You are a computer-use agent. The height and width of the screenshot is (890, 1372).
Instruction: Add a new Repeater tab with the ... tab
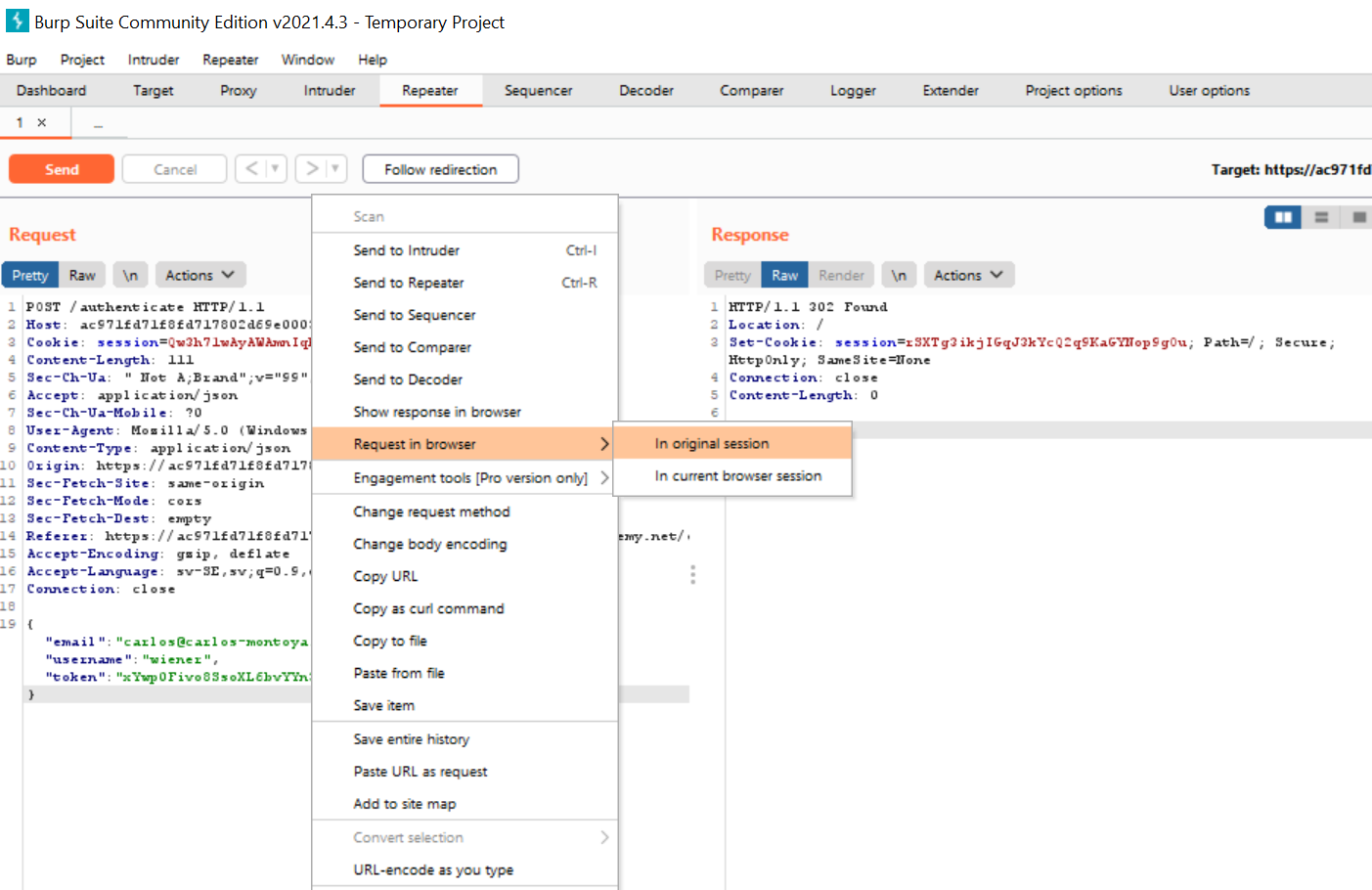[x=98, y=123]
